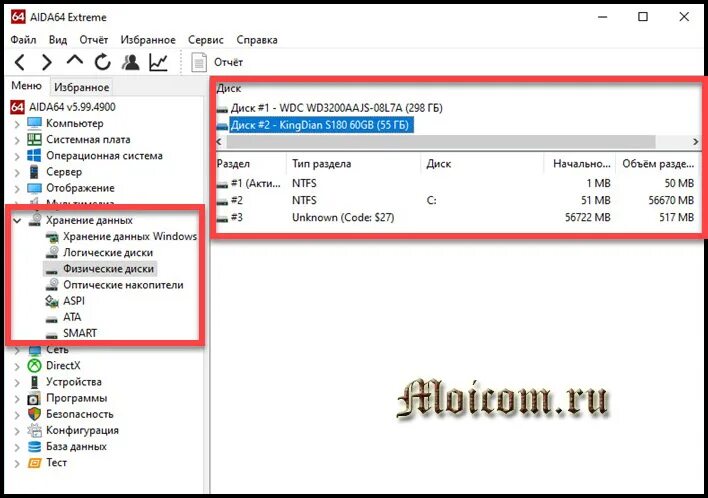This screenshot has width=708, height=498.
Task: Click the DirectX Xbox icon
Action: tap(34, 365)
